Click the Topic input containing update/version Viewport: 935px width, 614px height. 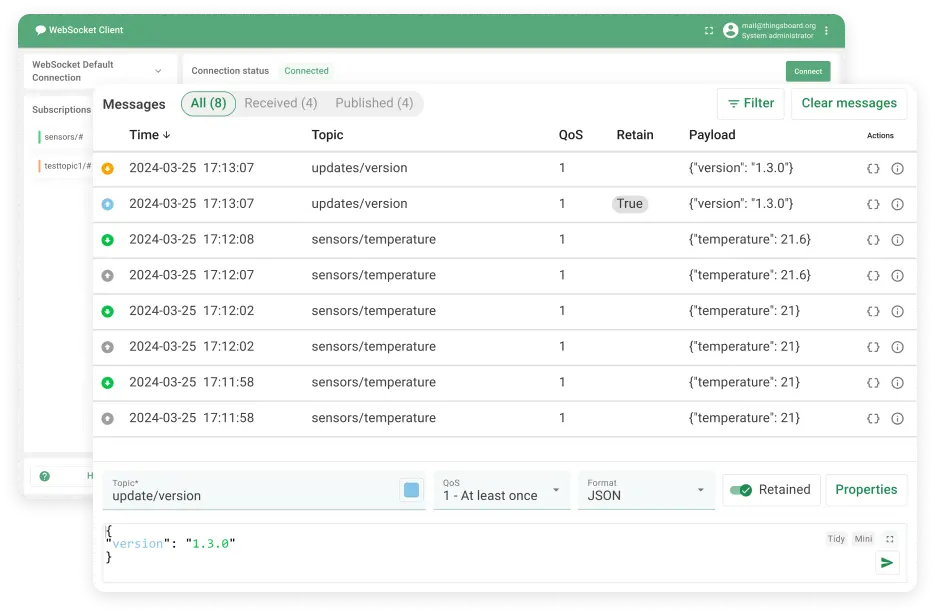pyautogui.click(x=250, y=495)
